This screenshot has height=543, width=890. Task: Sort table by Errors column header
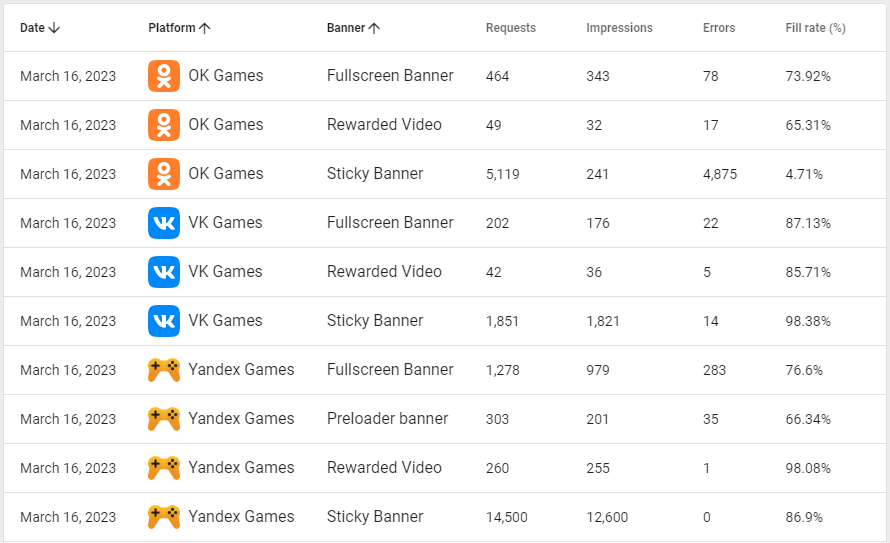(x=719, y=28)
